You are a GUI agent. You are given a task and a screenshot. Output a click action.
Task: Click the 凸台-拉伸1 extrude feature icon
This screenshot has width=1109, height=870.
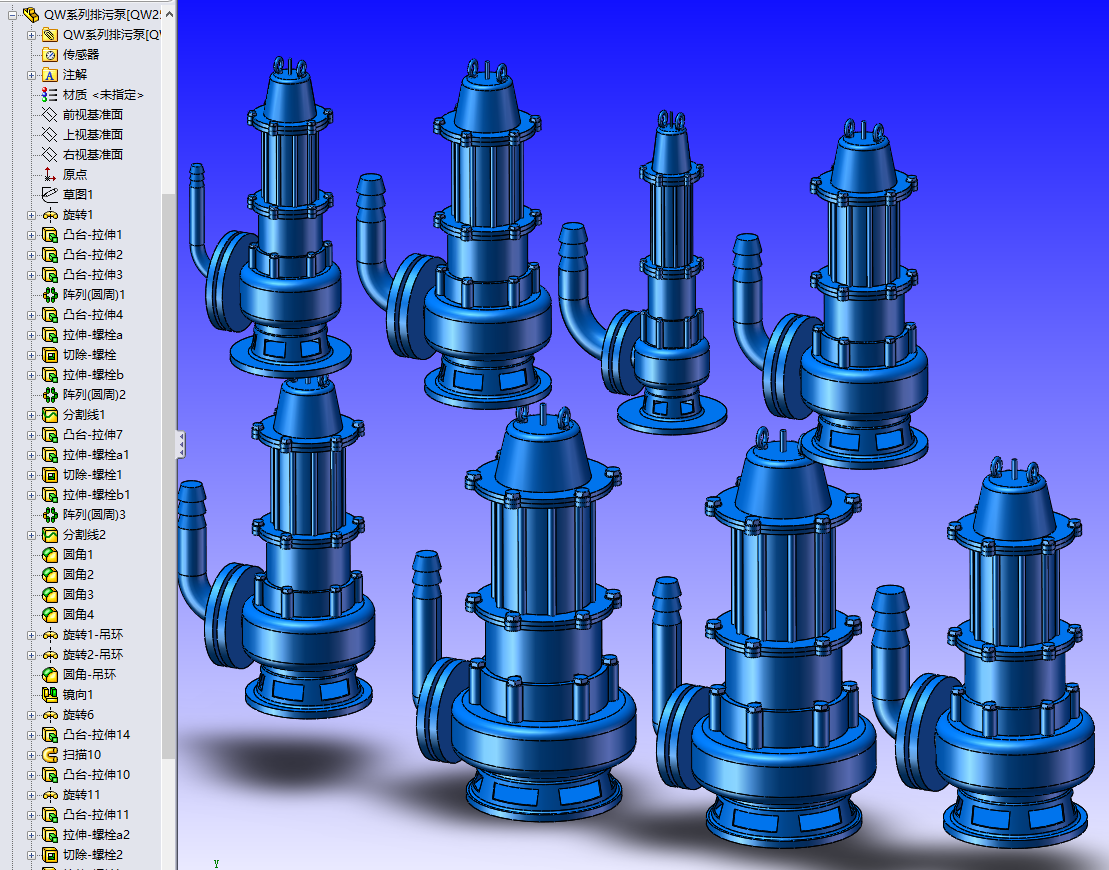50,234
